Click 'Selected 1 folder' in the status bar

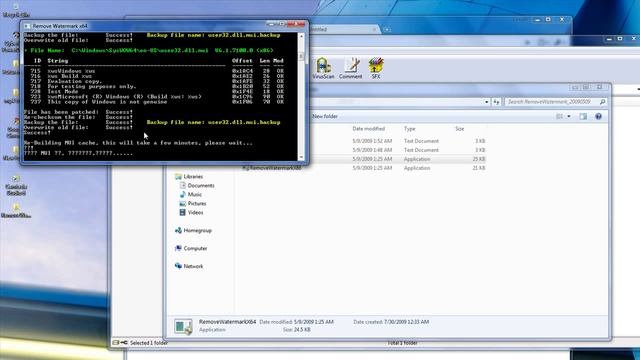point(149,343)
